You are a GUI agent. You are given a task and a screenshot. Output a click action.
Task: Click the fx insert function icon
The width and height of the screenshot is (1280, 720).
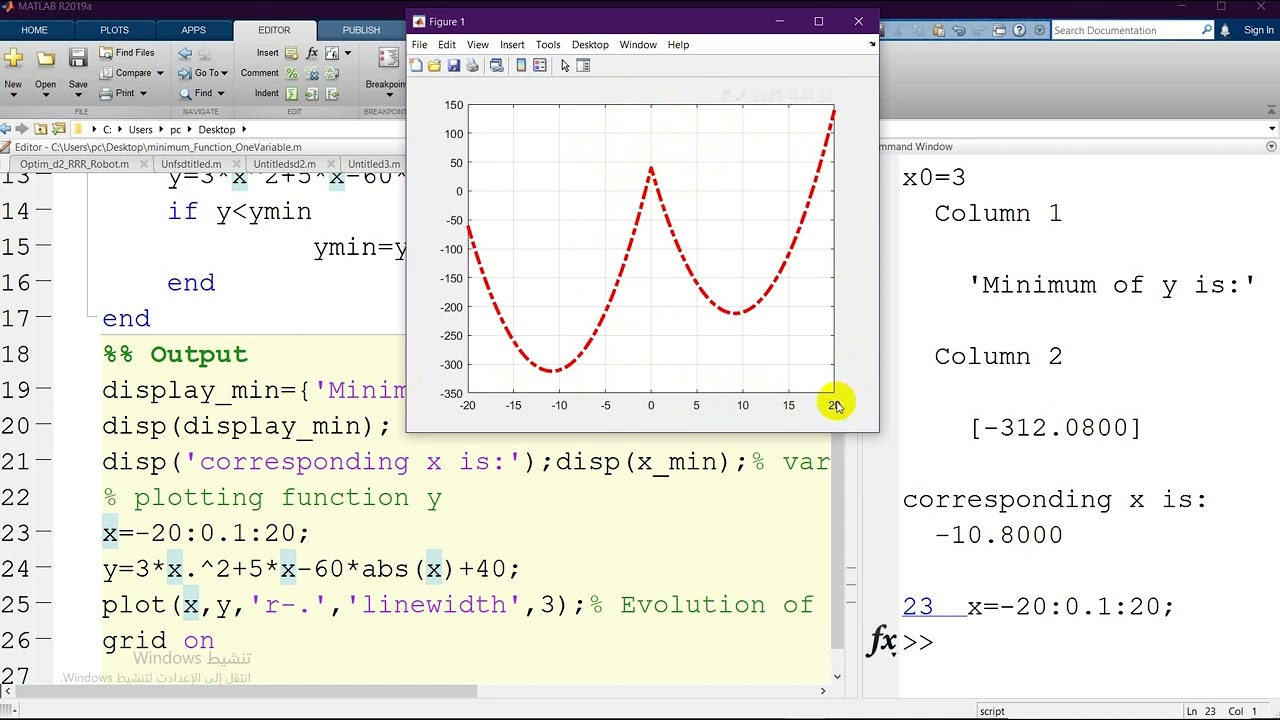point(312,53)
